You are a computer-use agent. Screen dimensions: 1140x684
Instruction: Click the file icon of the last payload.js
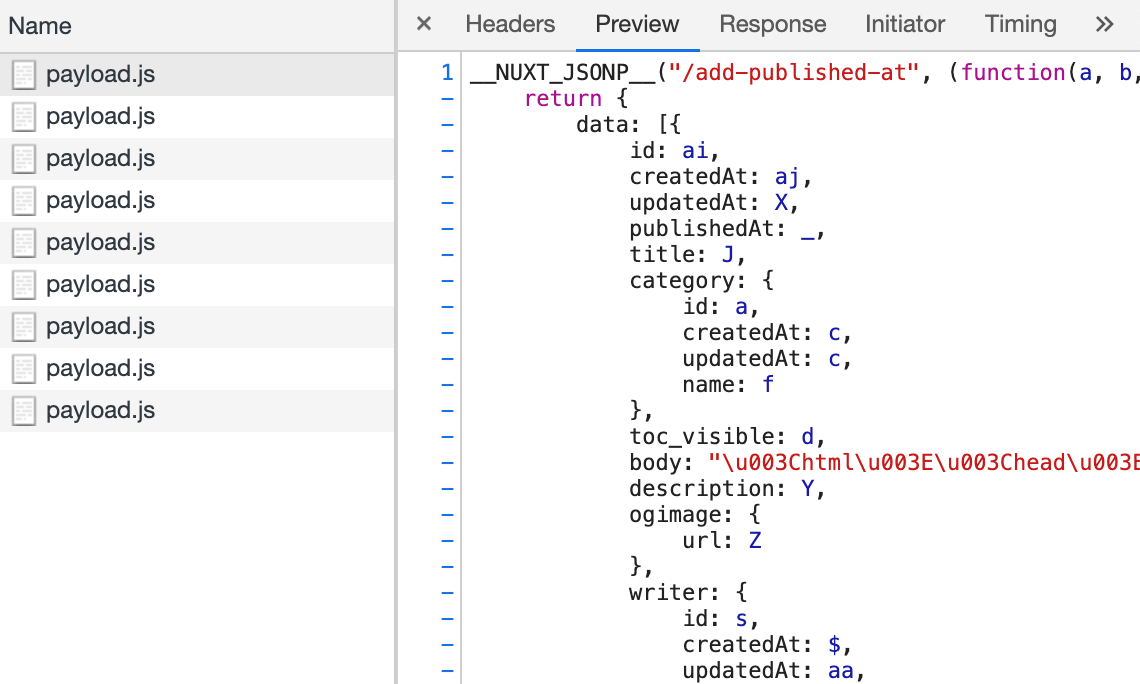24,411
